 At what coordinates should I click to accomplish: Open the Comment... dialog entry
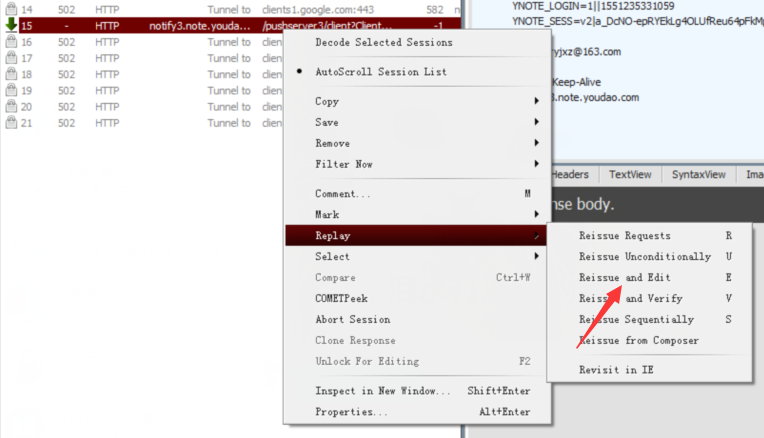coord(418,193)
